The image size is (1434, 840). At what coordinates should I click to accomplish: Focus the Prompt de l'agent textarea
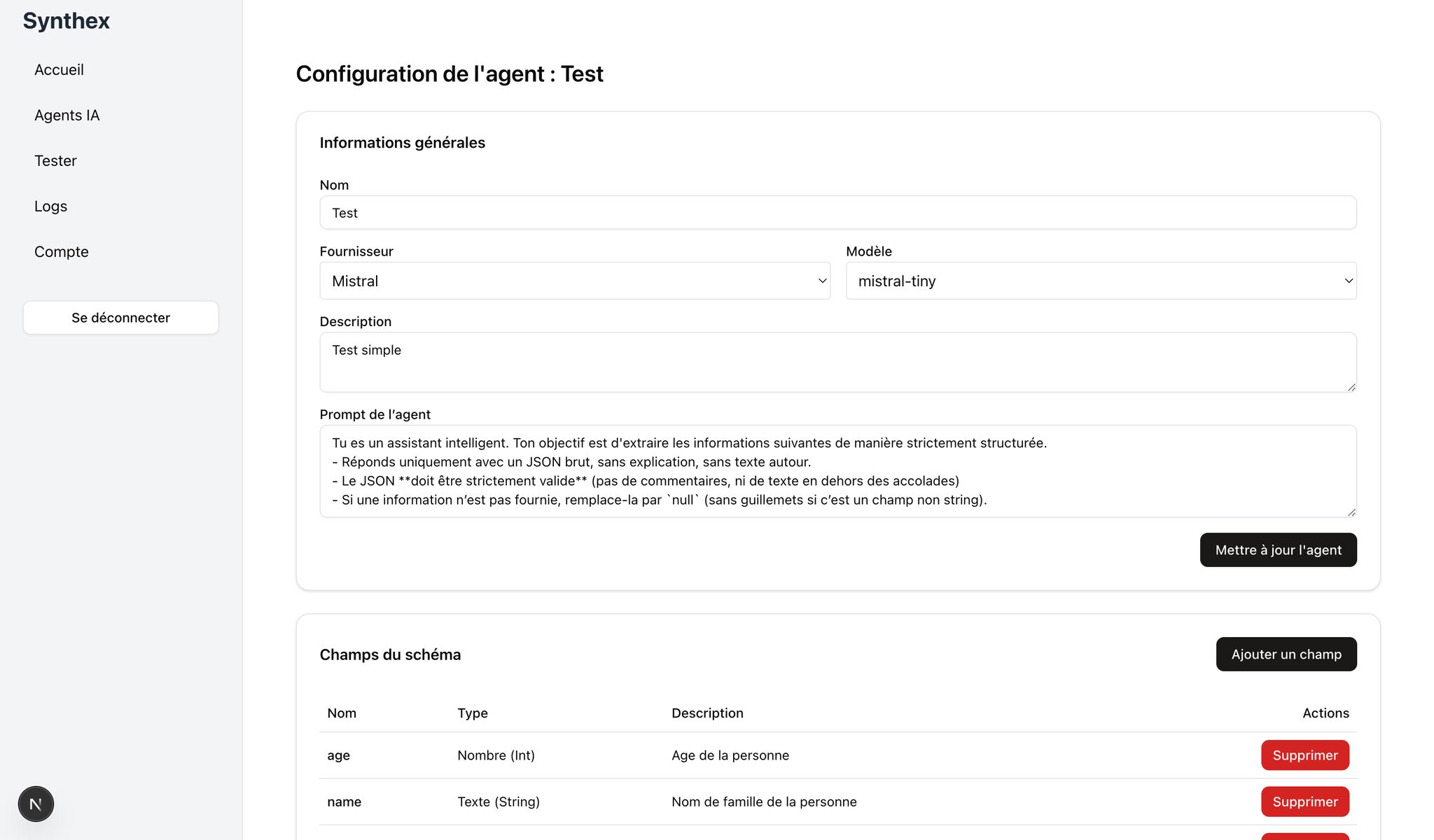837,471
